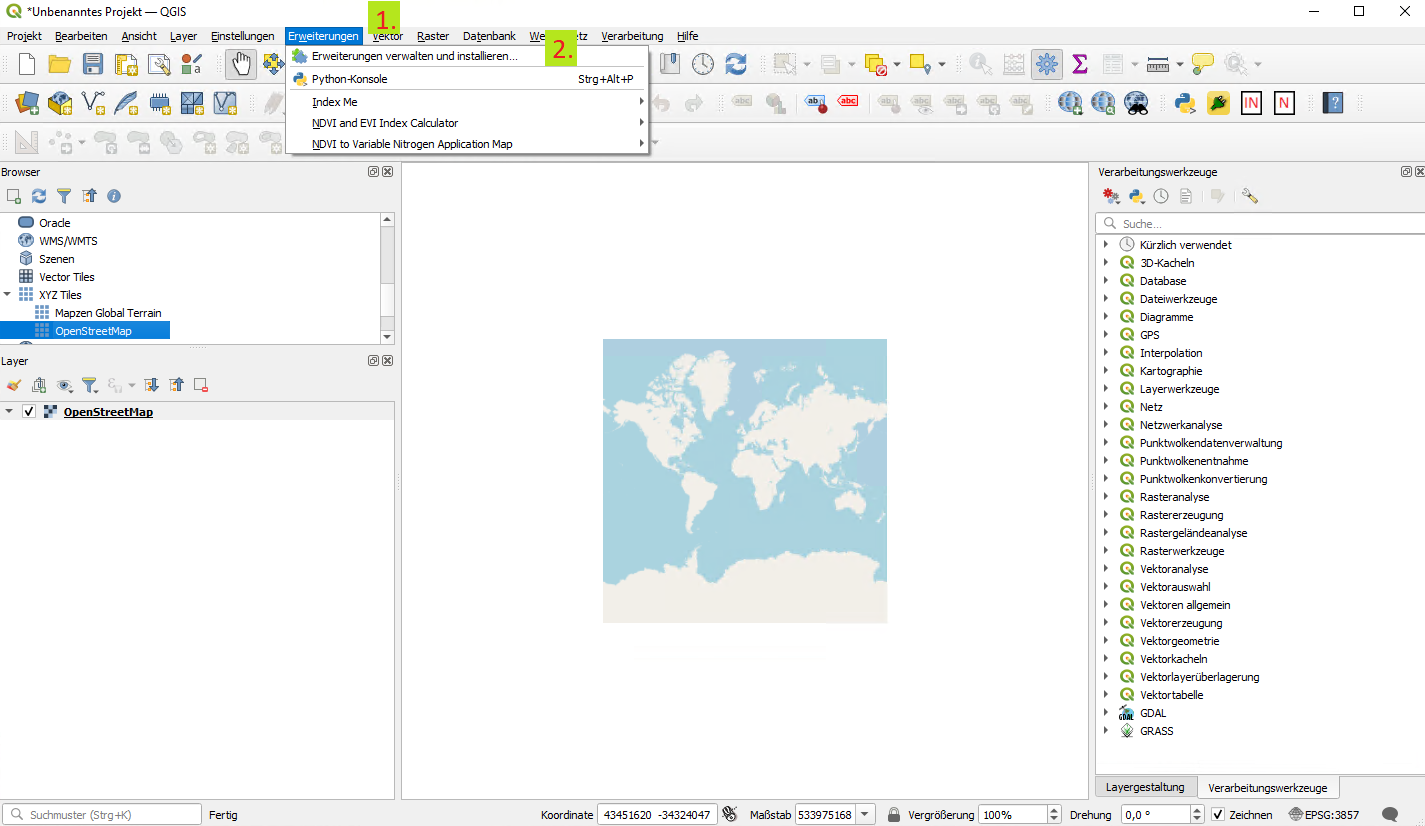Open the Index Me submenu entry
Viewport: 1425px width, 826px height.
pos(468,102)
